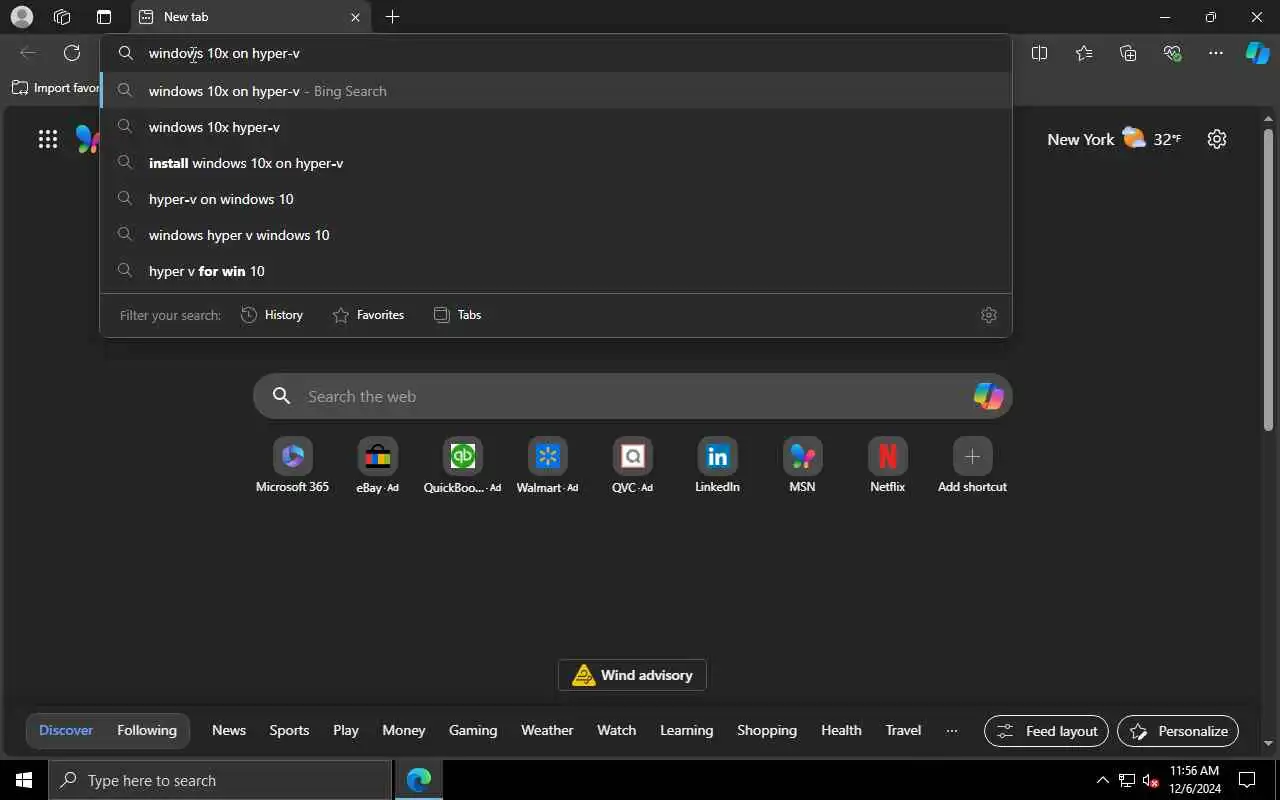The width and height of the screenshot is (1280, 800).
Task: Open Sports feed category
Action: click(289, 730)
